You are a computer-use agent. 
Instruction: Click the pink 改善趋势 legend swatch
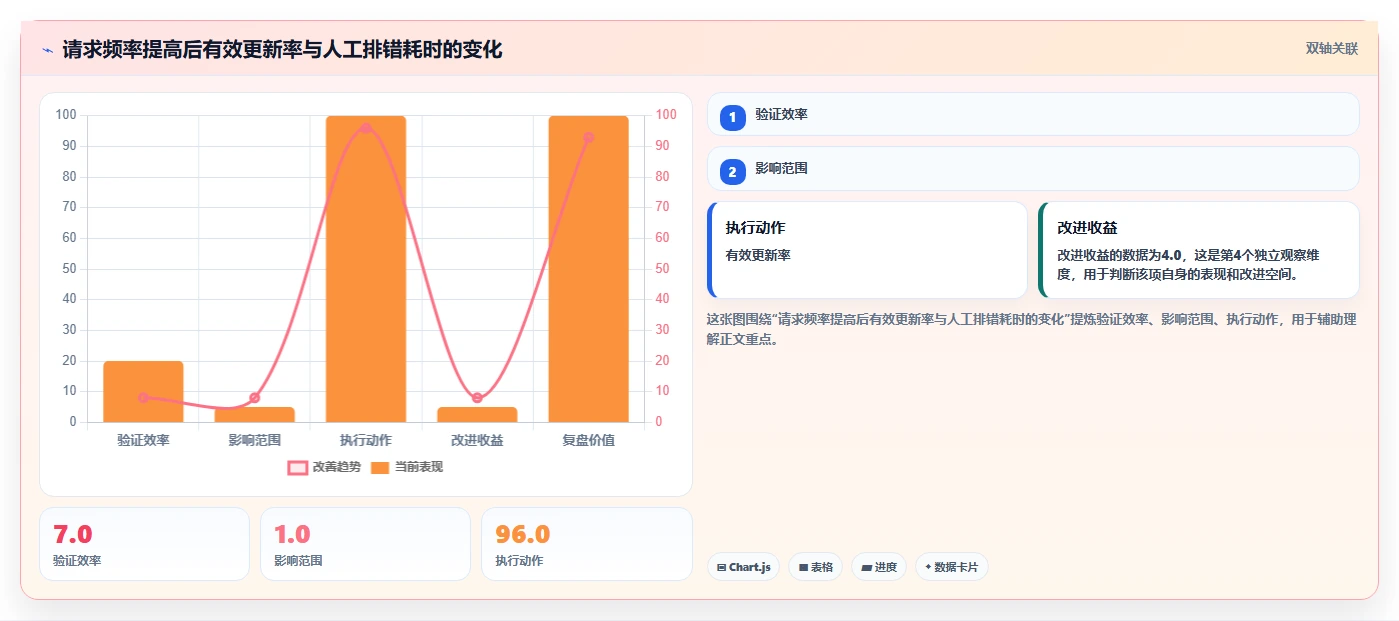point(298,467)
